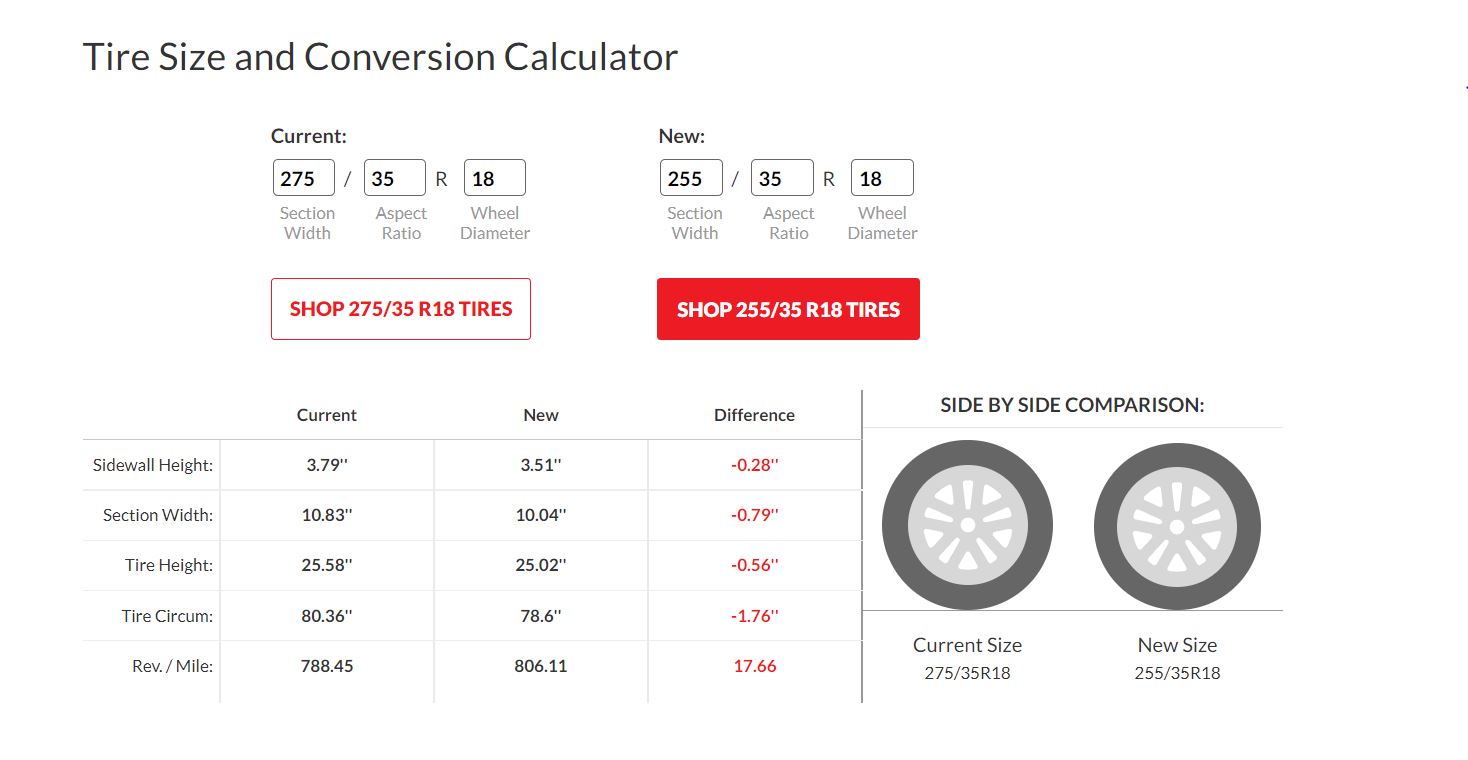Click the Current Aspect Ratio input field
Image resolution: width=1468 pixels, height=760 pixels.
[x=394, y=179]
